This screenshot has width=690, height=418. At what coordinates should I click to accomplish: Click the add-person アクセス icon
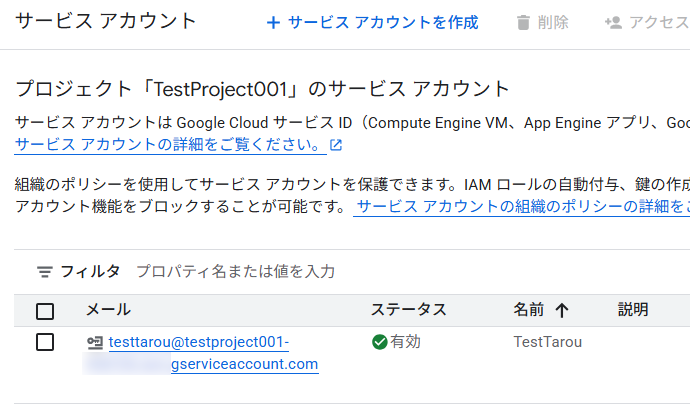pos(612,23)
